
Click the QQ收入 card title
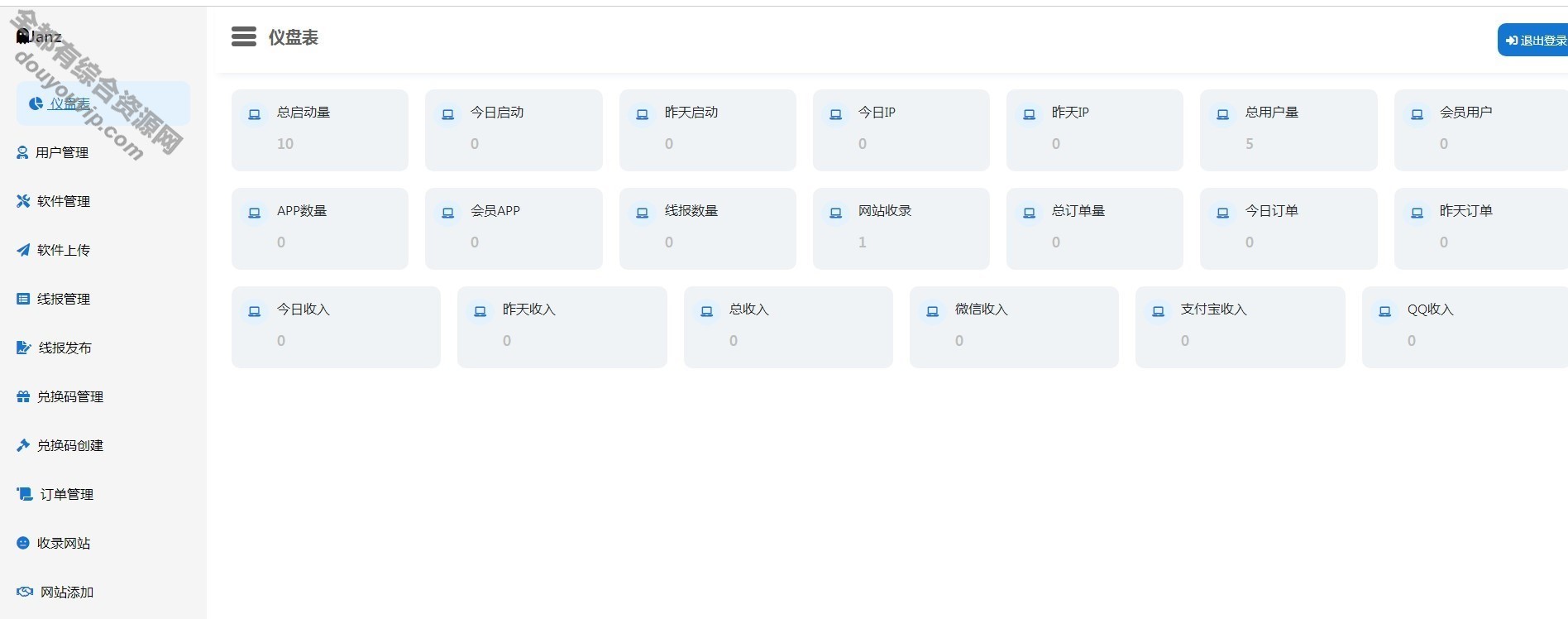click(1430, 309)
